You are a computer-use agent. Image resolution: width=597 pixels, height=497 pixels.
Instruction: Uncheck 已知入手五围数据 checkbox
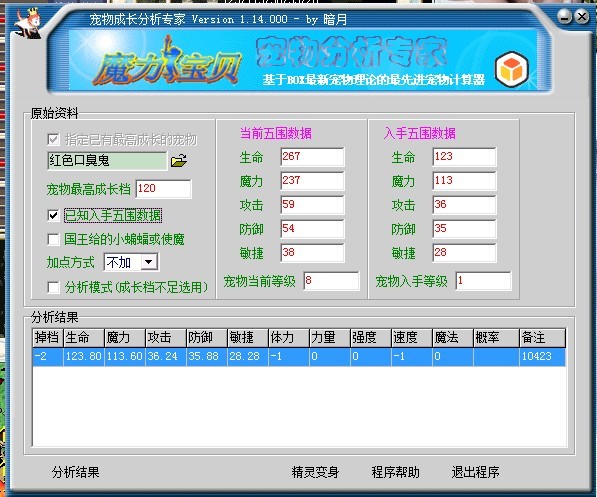pos(53,216)
